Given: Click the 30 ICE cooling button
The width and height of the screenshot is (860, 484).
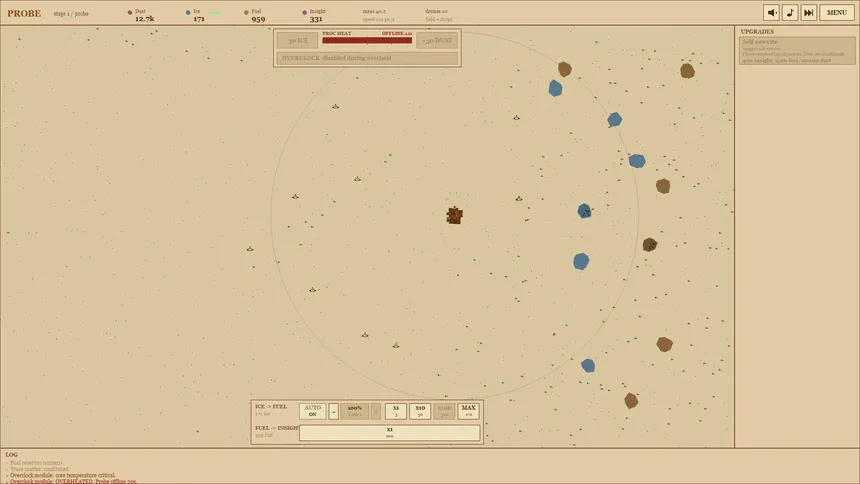Looking at the screenshot, I should 297,41.
